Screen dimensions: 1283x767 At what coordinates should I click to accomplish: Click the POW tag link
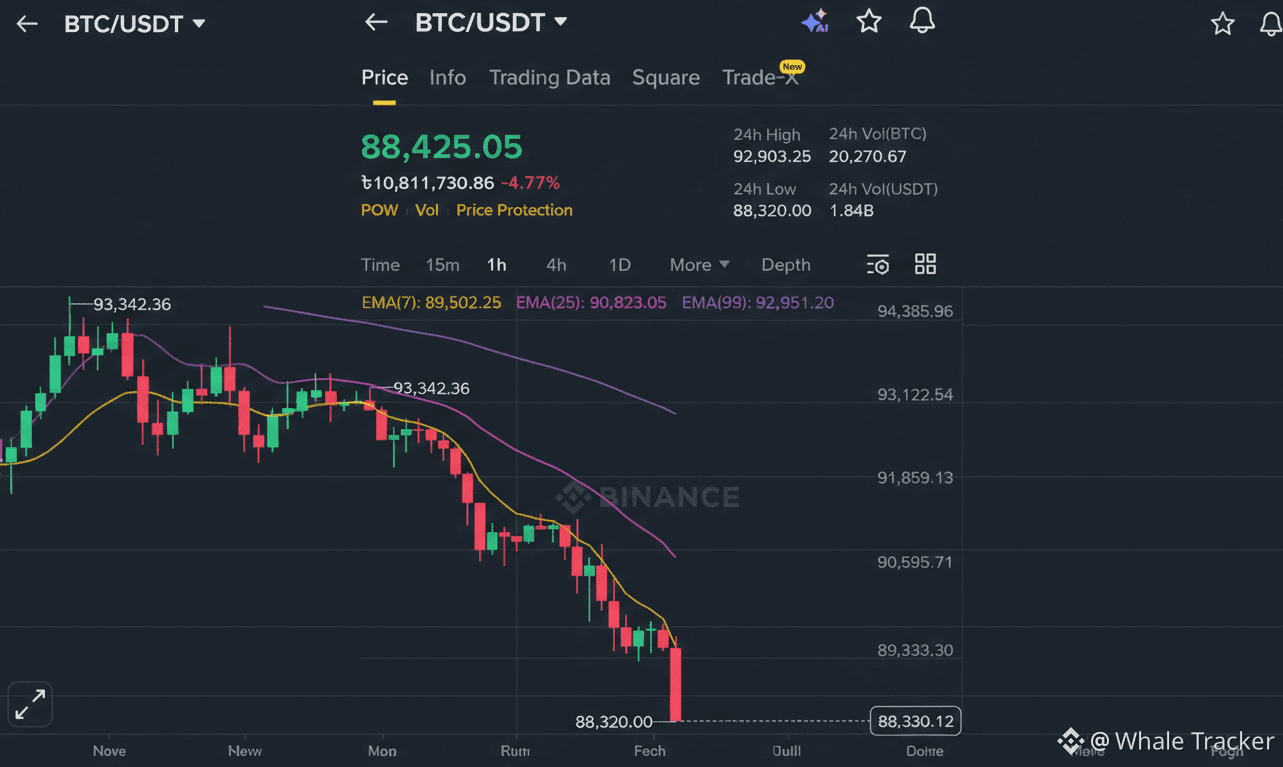380,210
